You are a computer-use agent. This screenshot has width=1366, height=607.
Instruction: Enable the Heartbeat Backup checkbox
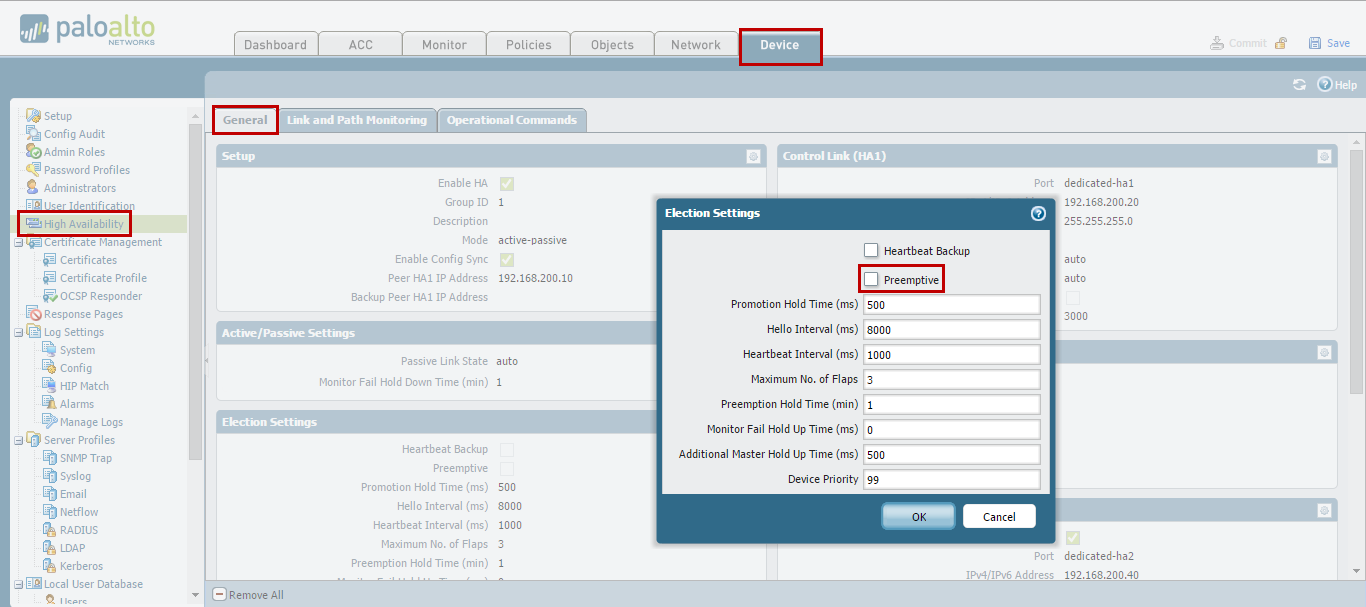pyautogui.click(x=871, y=251)
